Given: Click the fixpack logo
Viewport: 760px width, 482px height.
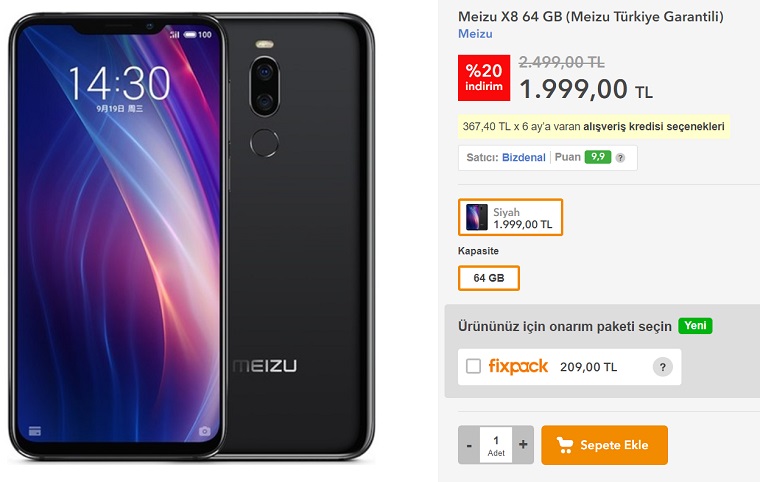Looking at the screenshot, I should (x=518, y=367).
